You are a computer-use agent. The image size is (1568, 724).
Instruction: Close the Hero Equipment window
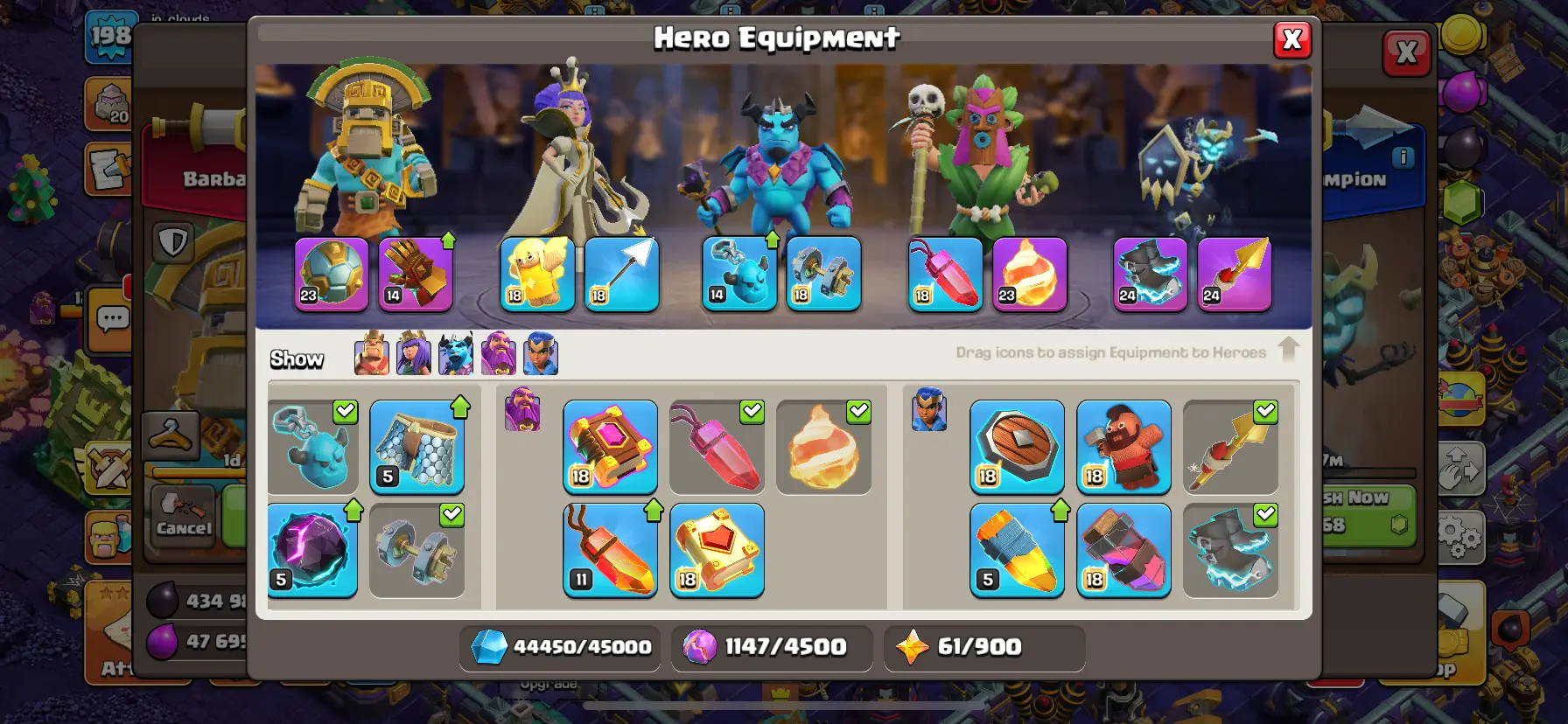1292,39
